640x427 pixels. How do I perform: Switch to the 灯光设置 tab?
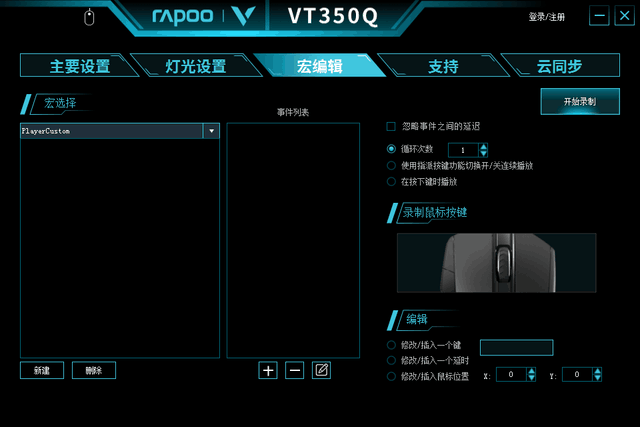tap(196, 66)
